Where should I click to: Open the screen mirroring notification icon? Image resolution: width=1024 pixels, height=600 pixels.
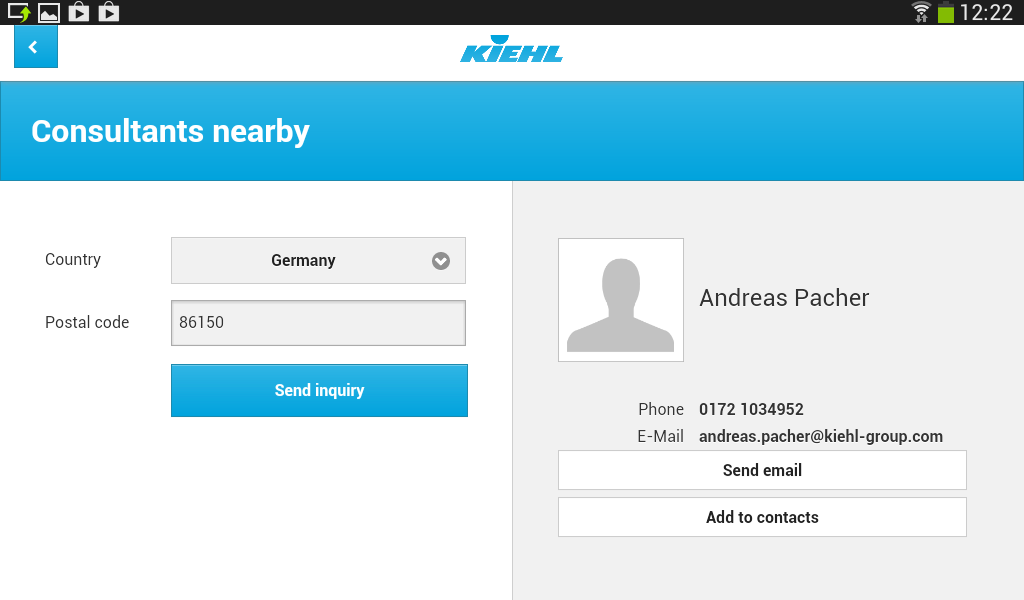(19, 12)
